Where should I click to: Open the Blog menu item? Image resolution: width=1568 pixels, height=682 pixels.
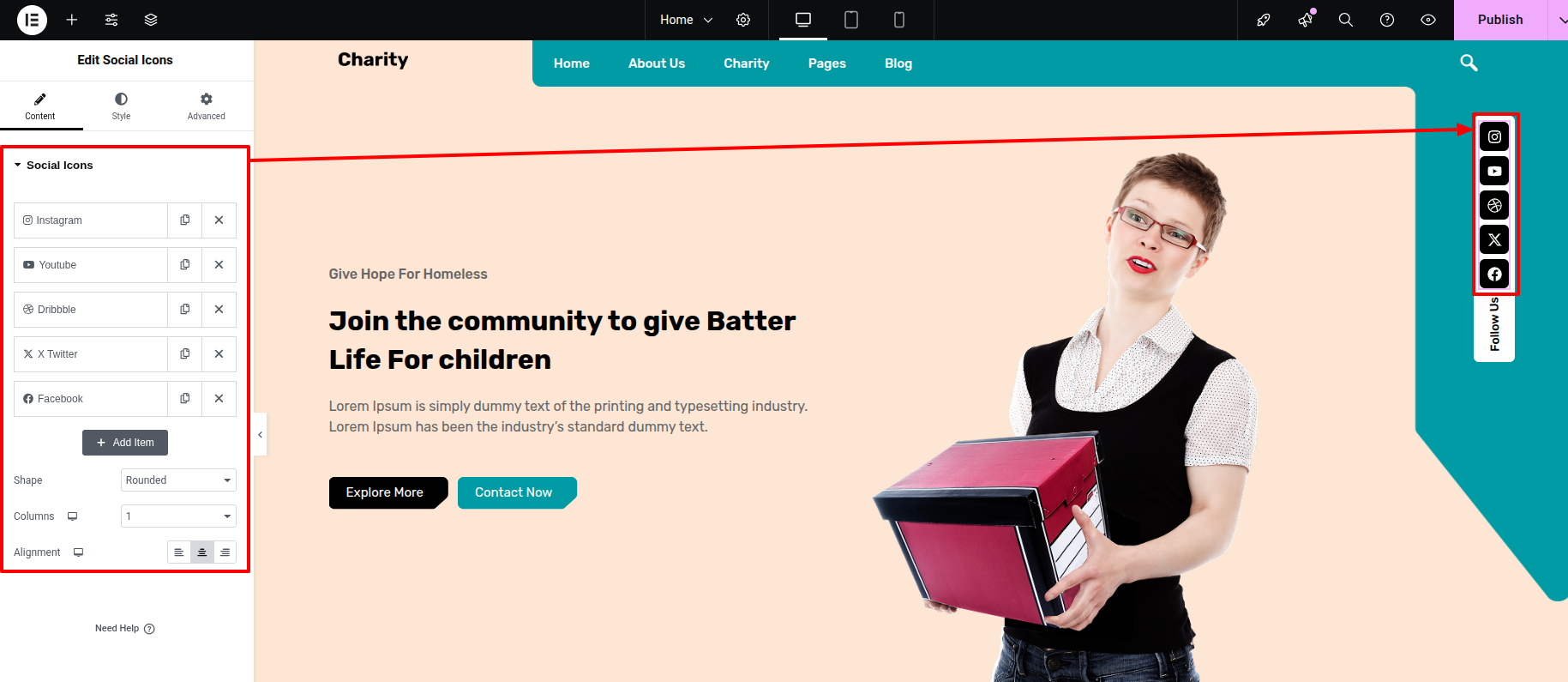coord(898,63)
